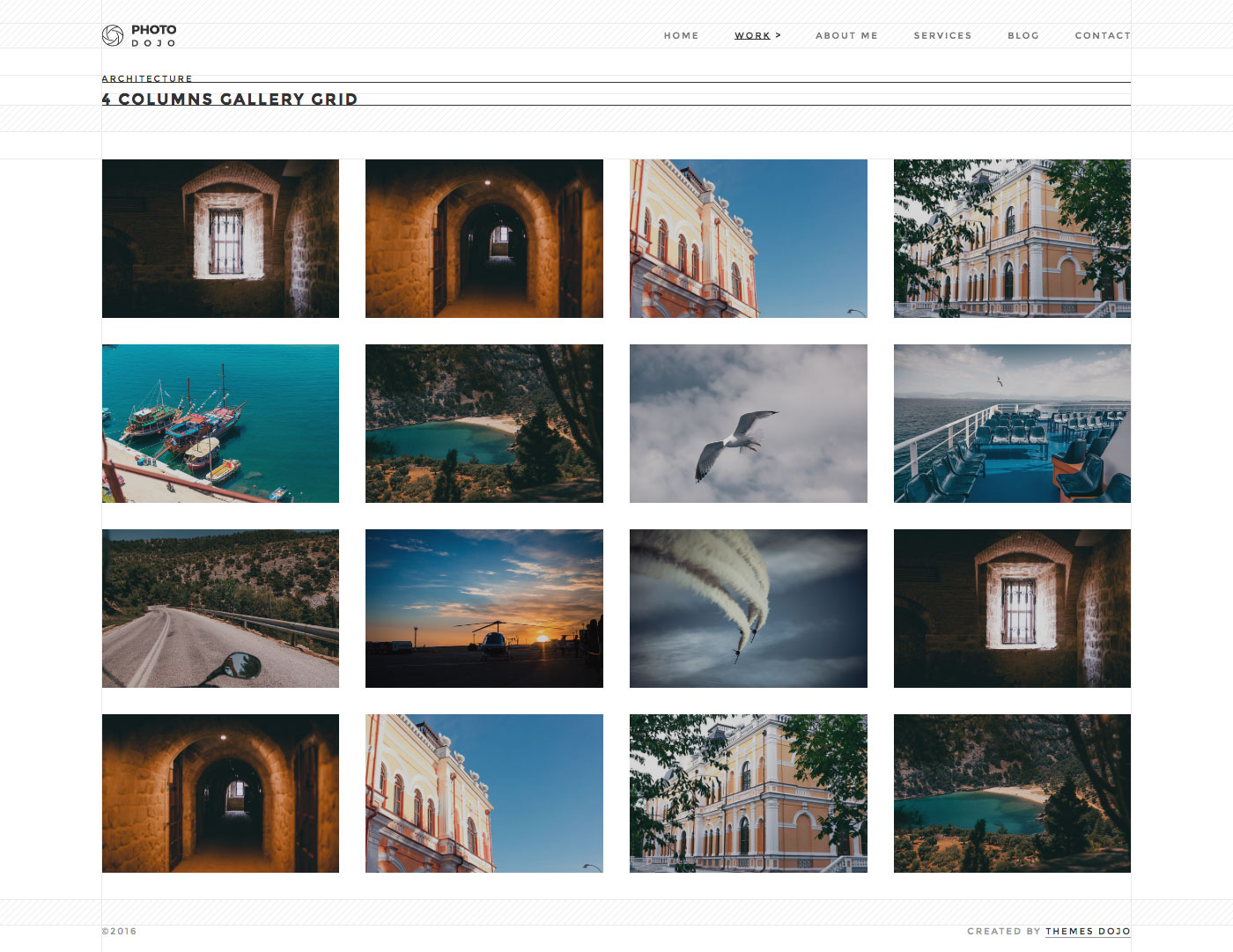Click the Photo Dojo aperture logo icon
Image resolution: width=1233 pixels, height=952 pixels.
pos(113,35)
